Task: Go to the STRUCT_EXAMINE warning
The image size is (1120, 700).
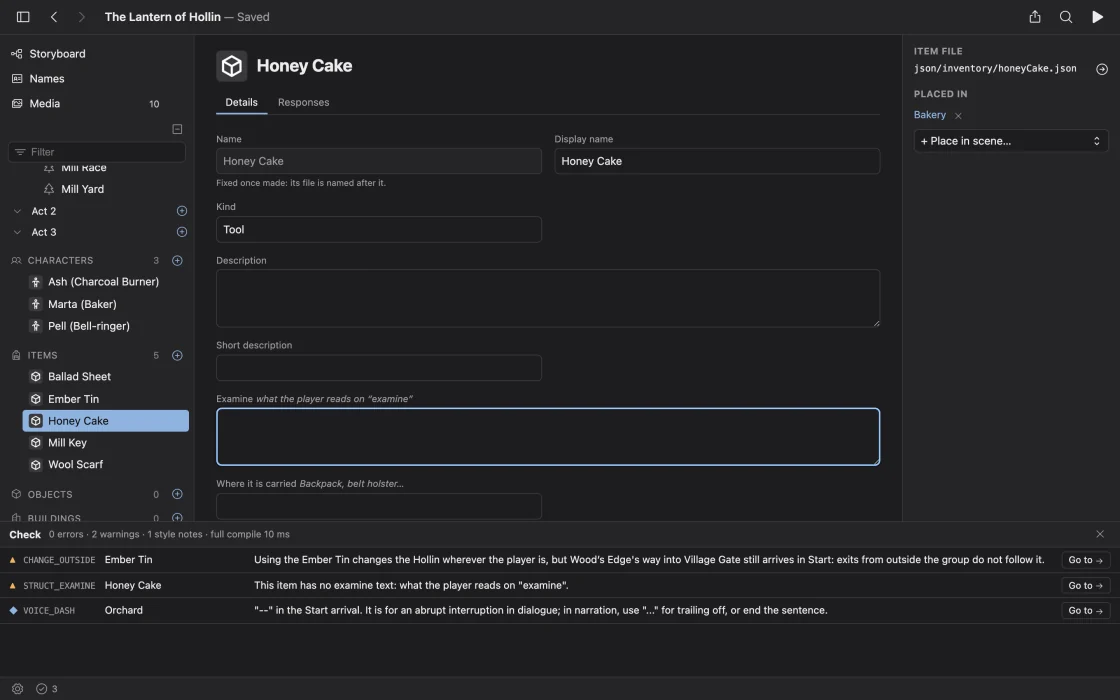Action: tap(1086, 585)
